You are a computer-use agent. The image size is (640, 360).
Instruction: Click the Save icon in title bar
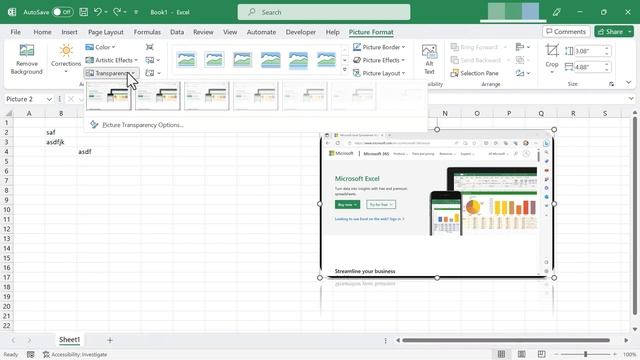[x=84, y=12]
